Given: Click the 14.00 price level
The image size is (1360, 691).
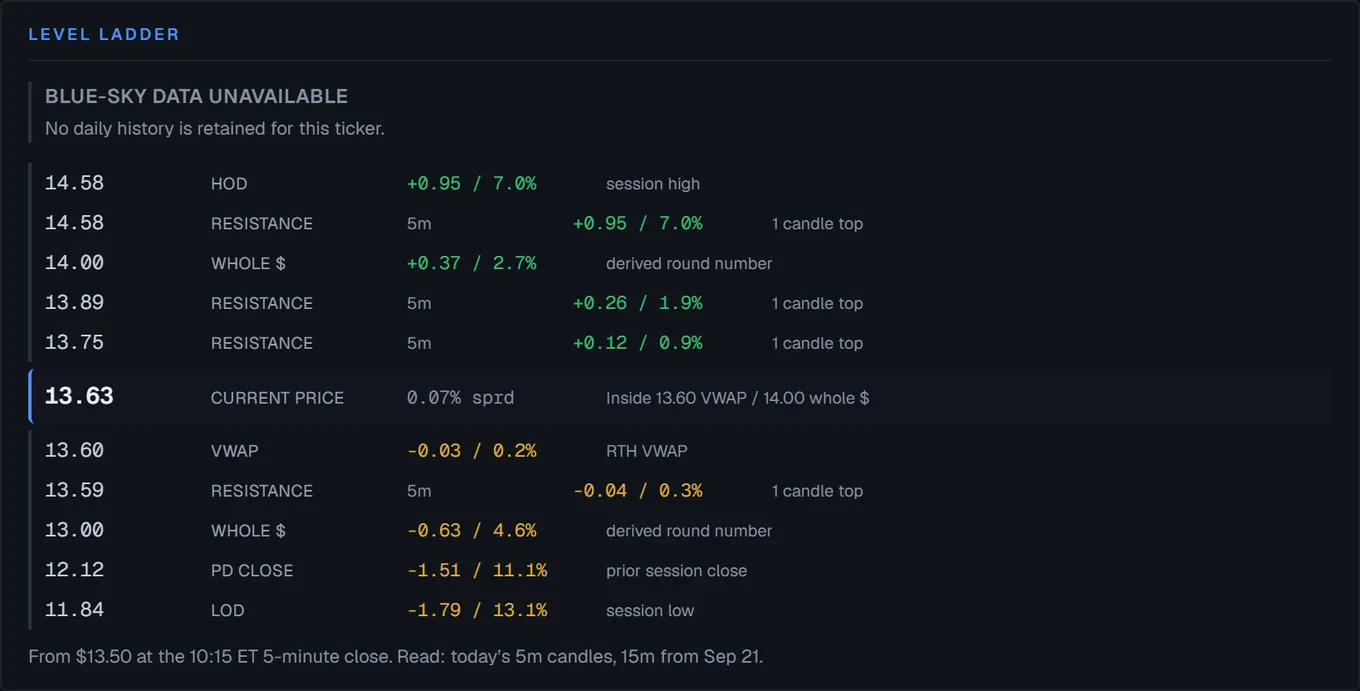Looking at the screenshot, I should tap(74, 263).
